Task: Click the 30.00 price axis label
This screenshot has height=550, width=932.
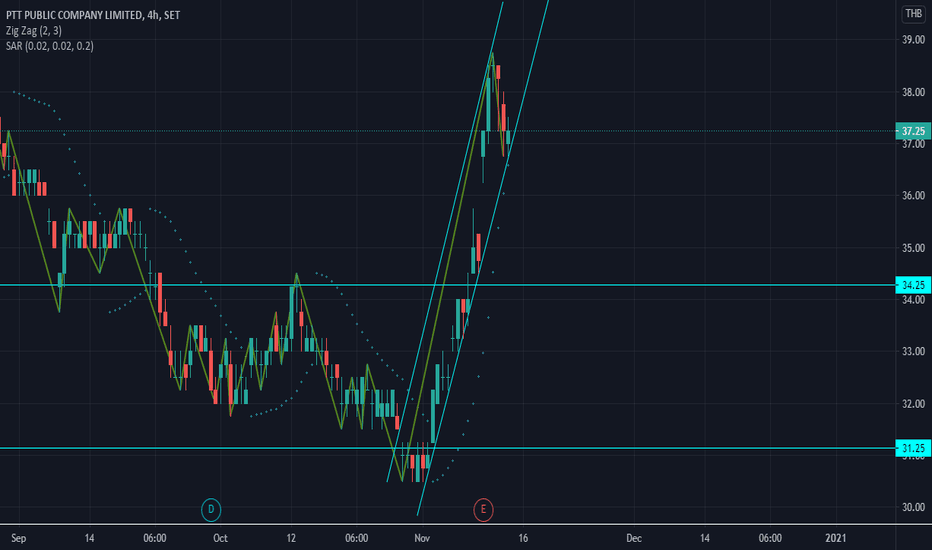Action: (913, 507)
